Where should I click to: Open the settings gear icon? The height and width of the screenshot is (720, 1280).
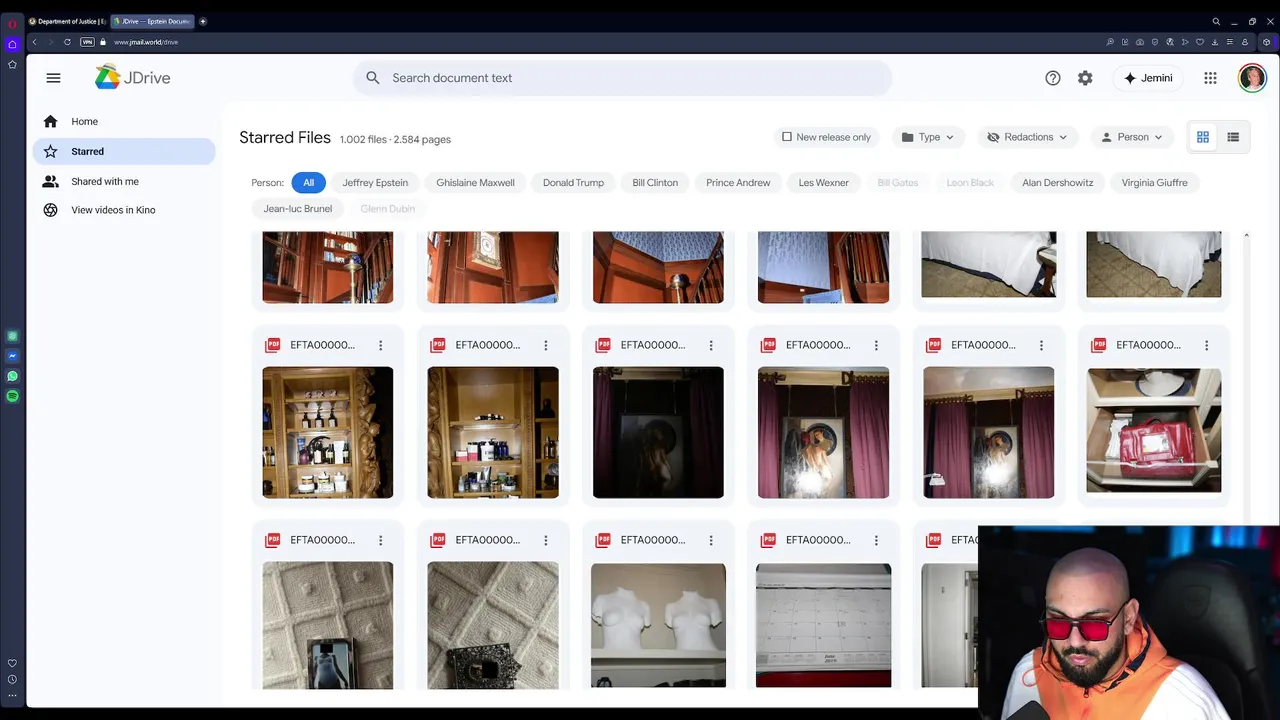(x=1085, y=78)
